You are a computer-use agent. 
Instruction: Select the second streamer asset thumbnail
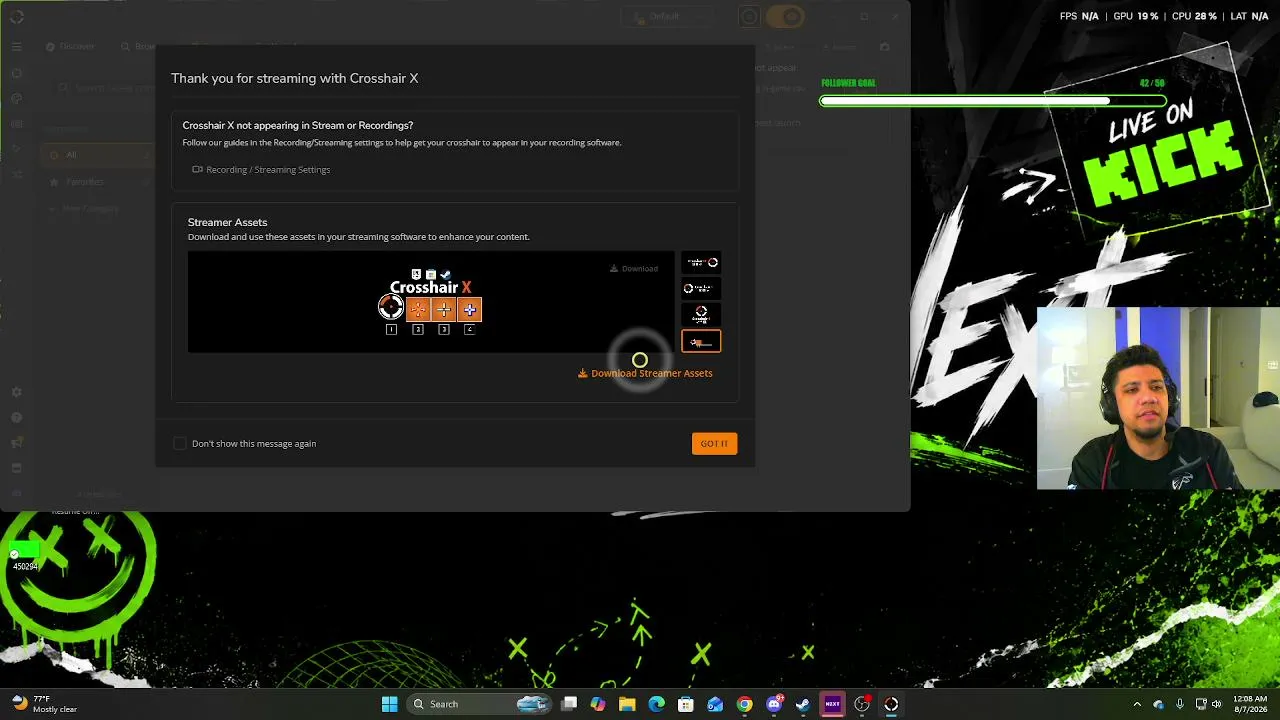[x=701, y=288]
